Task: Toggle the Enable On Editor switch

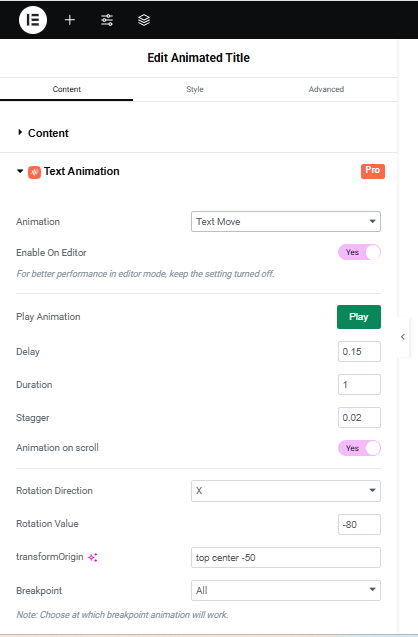Action: (359, 252)
